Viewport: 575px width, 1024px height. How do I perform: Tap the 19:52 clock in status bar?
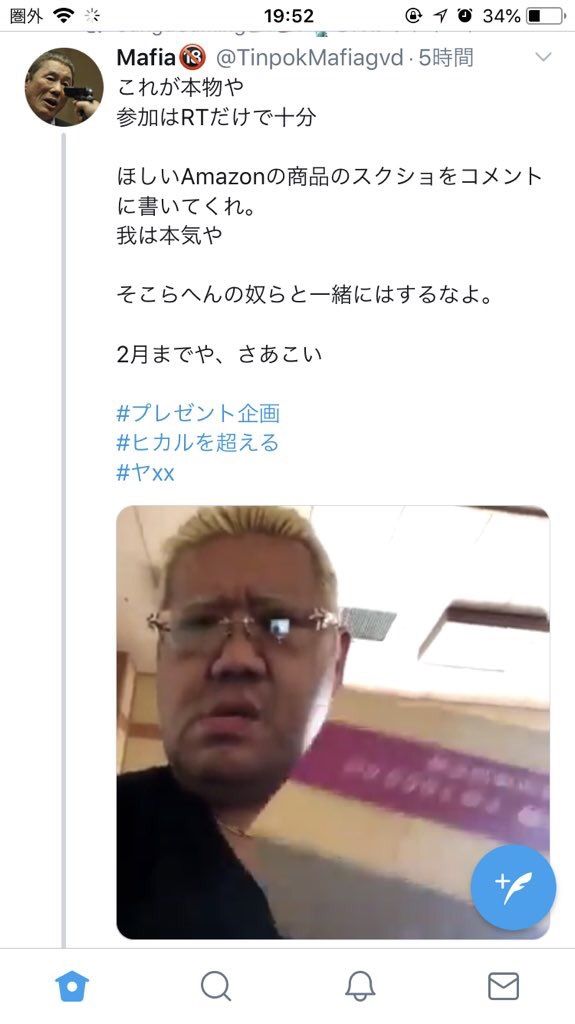click(289, 15)
